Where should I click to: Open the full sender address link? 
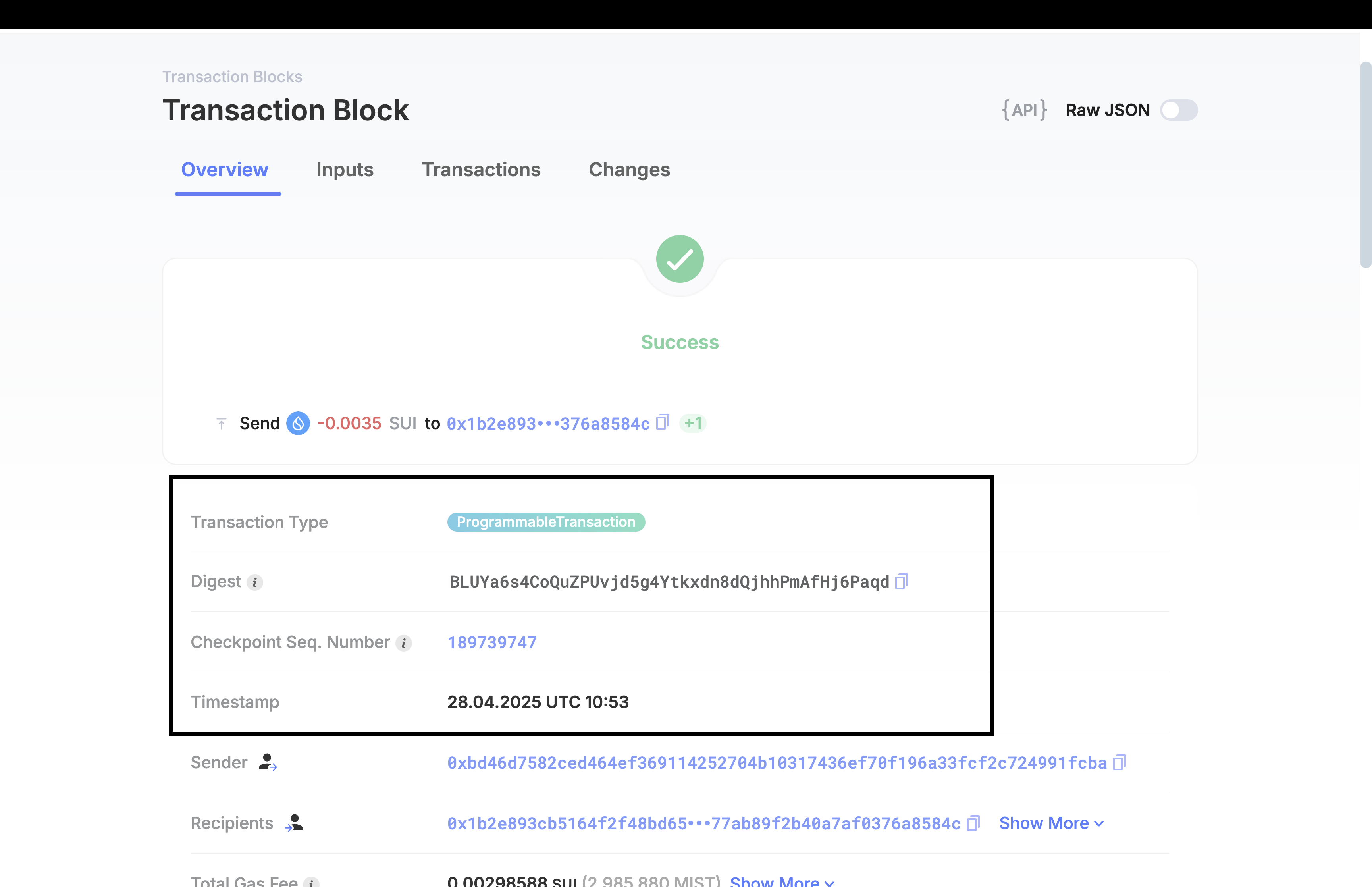tap(777, 763)
